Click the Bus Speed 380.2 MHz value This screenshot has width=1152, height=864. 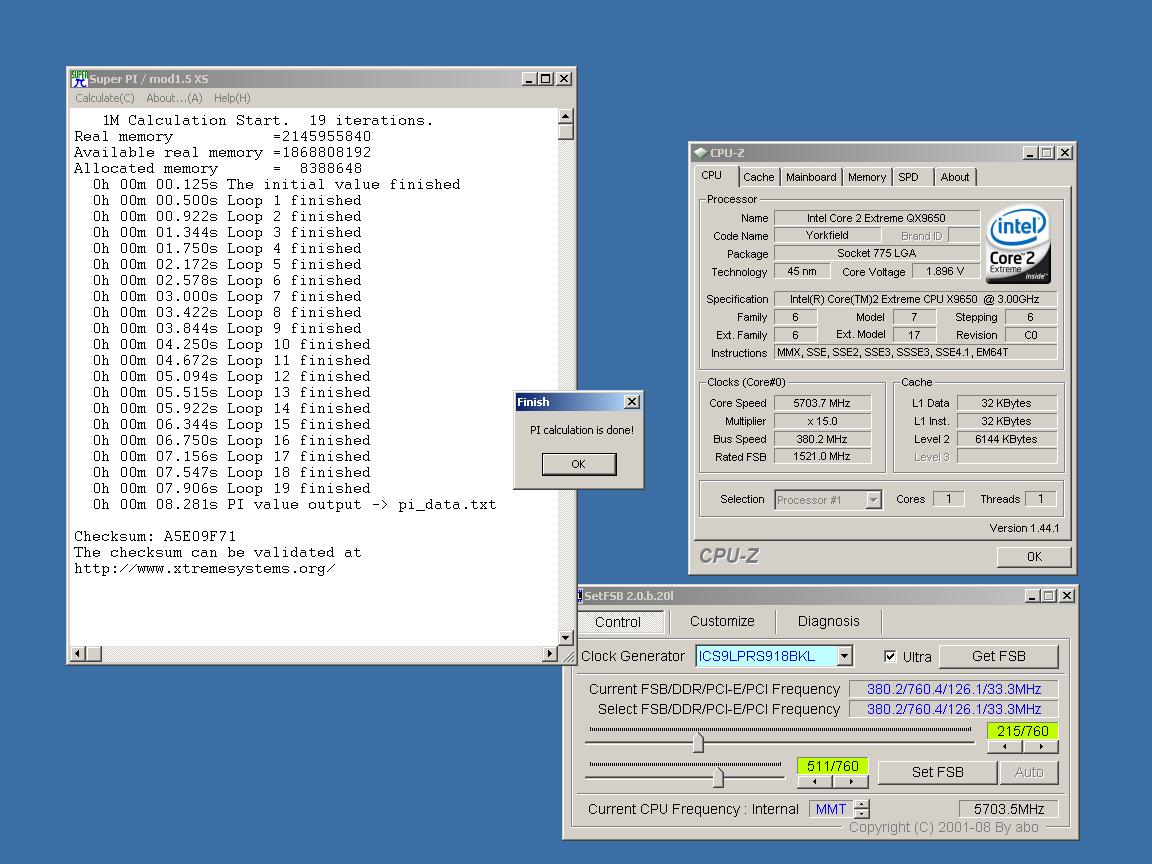822,439
